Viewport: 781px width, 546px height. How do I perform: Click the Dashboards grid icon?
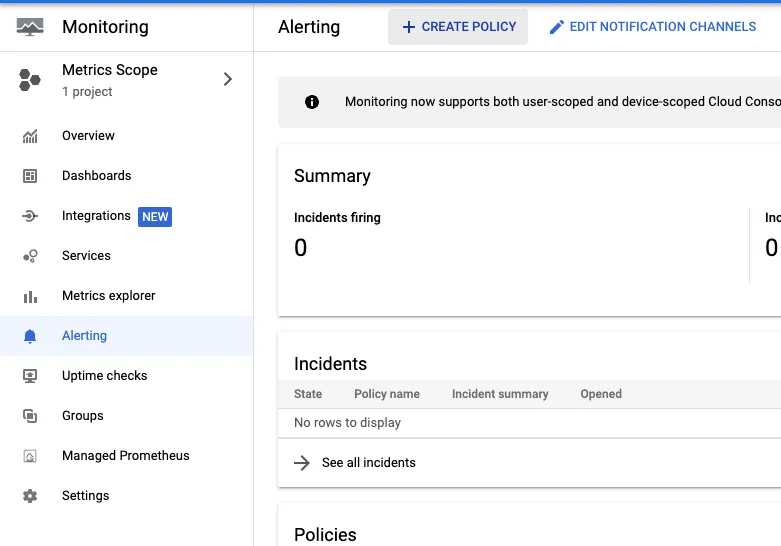click(x=30, y=176)
